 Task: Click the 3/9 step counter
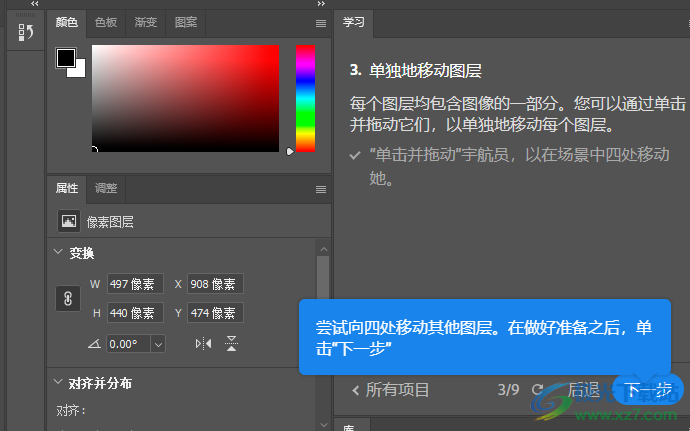point(508,390)
